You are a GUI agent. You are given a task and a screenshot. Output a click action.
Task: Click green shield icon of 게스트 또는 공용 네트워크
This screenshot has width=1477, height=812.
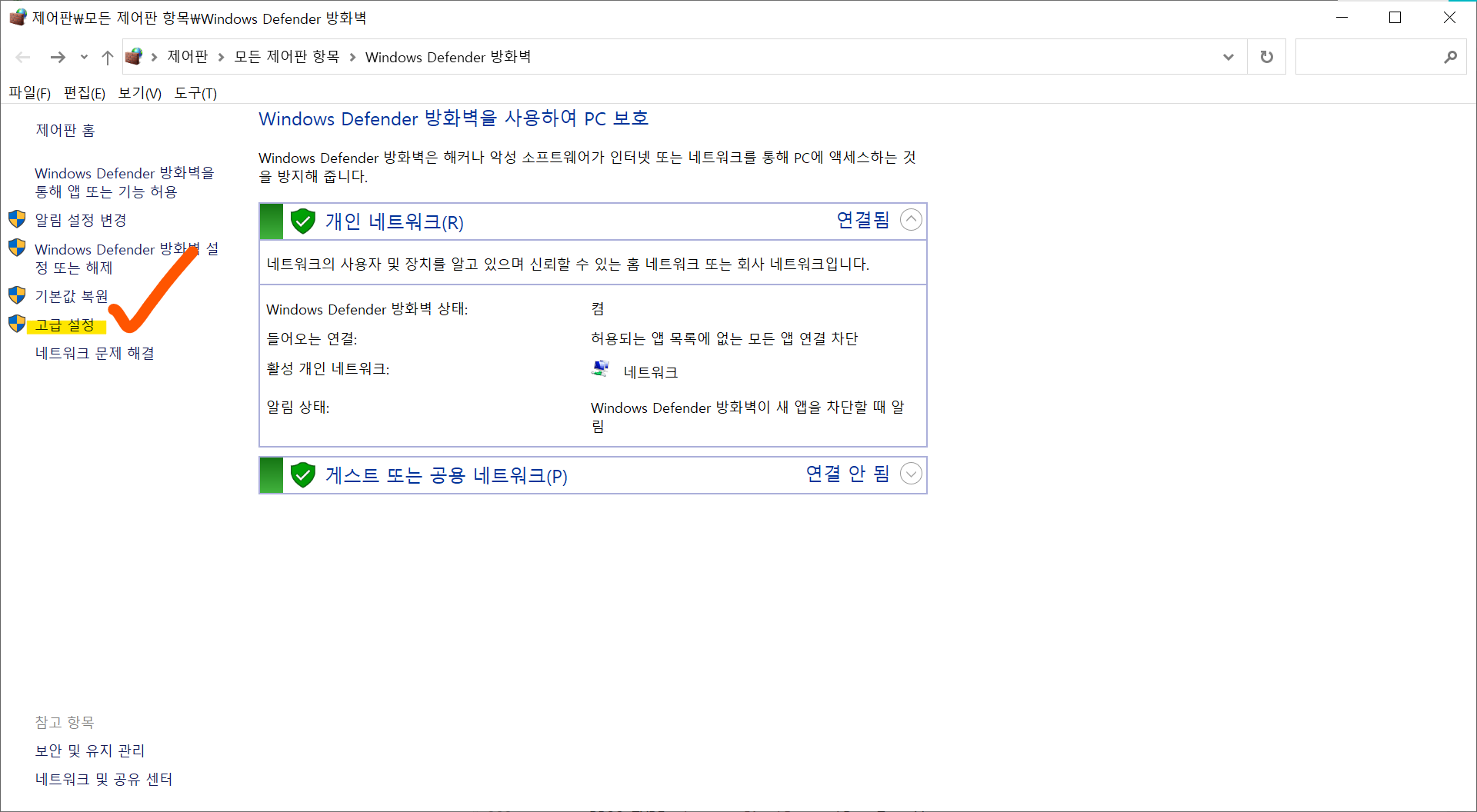point(303,475)
